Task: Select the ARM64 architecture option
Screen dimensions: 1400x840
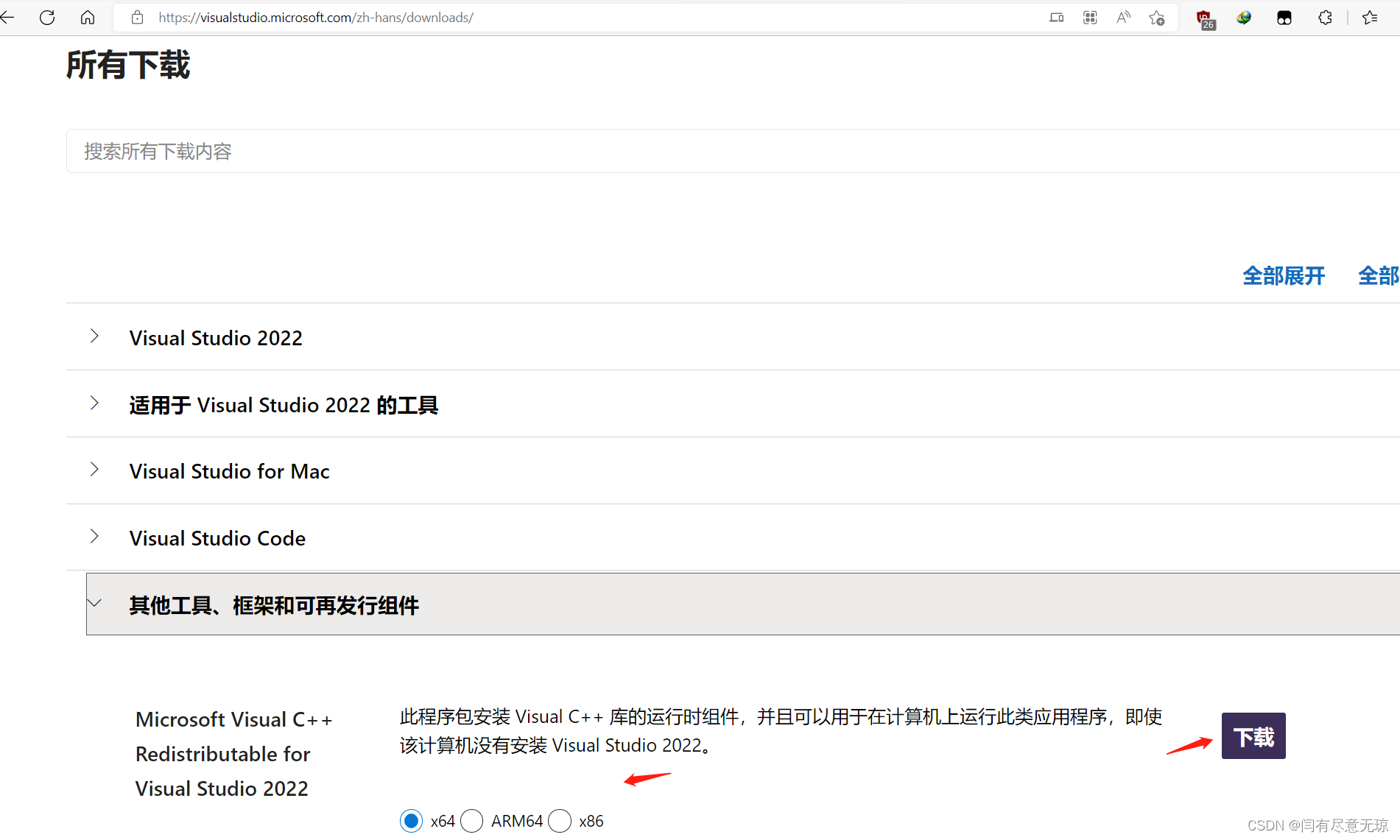Action: pyautogui.click(x=472, y=820)
